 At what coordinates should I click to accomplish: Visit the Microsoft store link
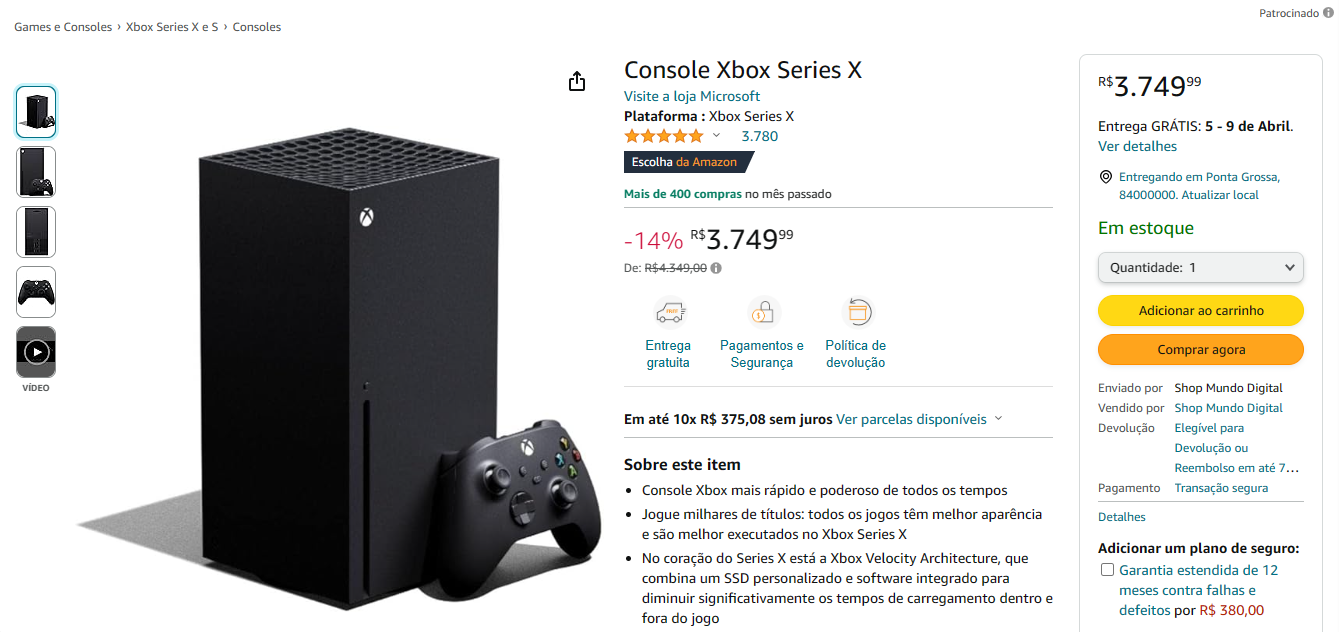pyautogui.click(x=692, y=96)
